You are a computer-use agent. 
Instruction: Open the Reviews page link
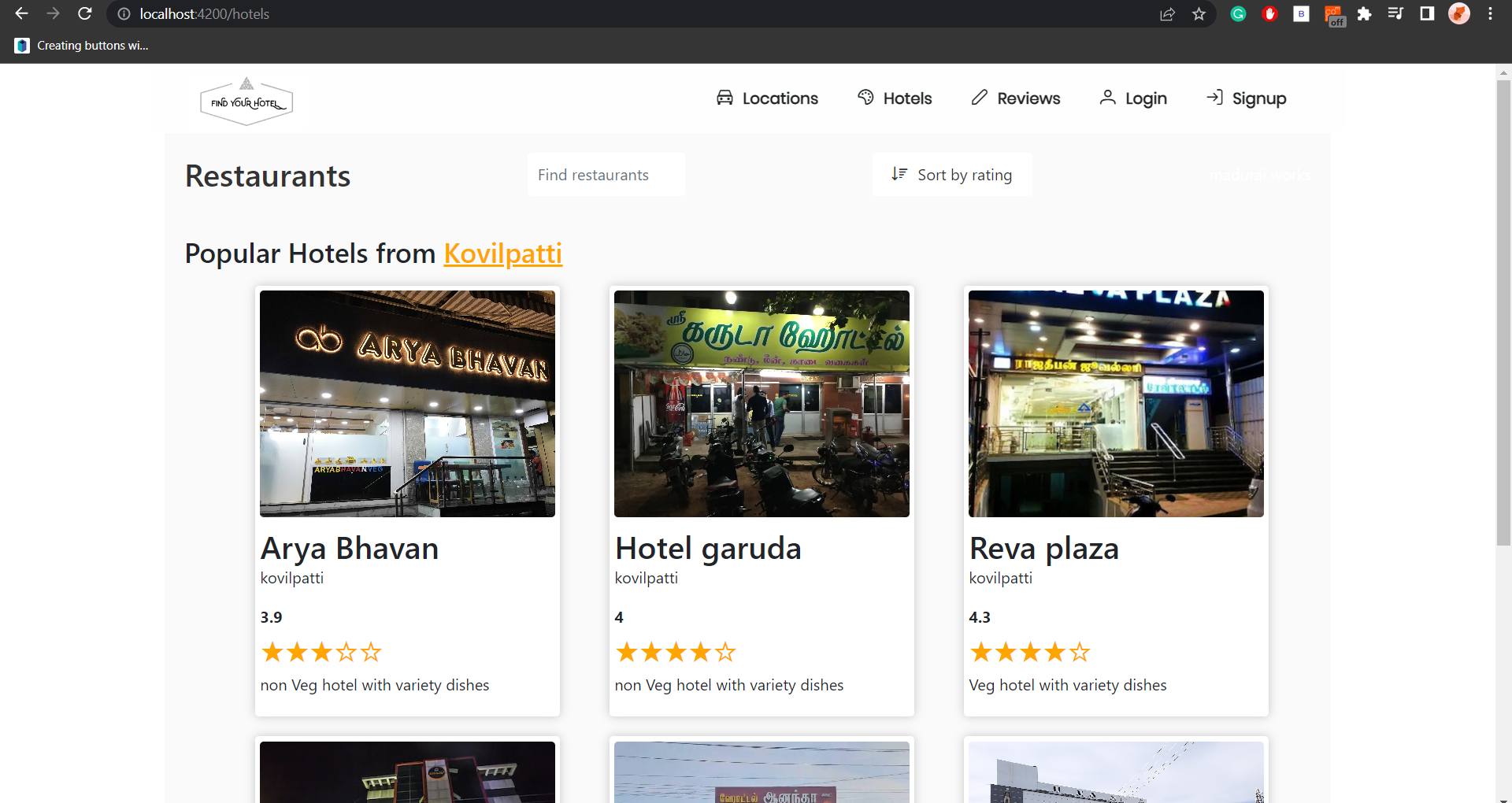coord(1016,98)
